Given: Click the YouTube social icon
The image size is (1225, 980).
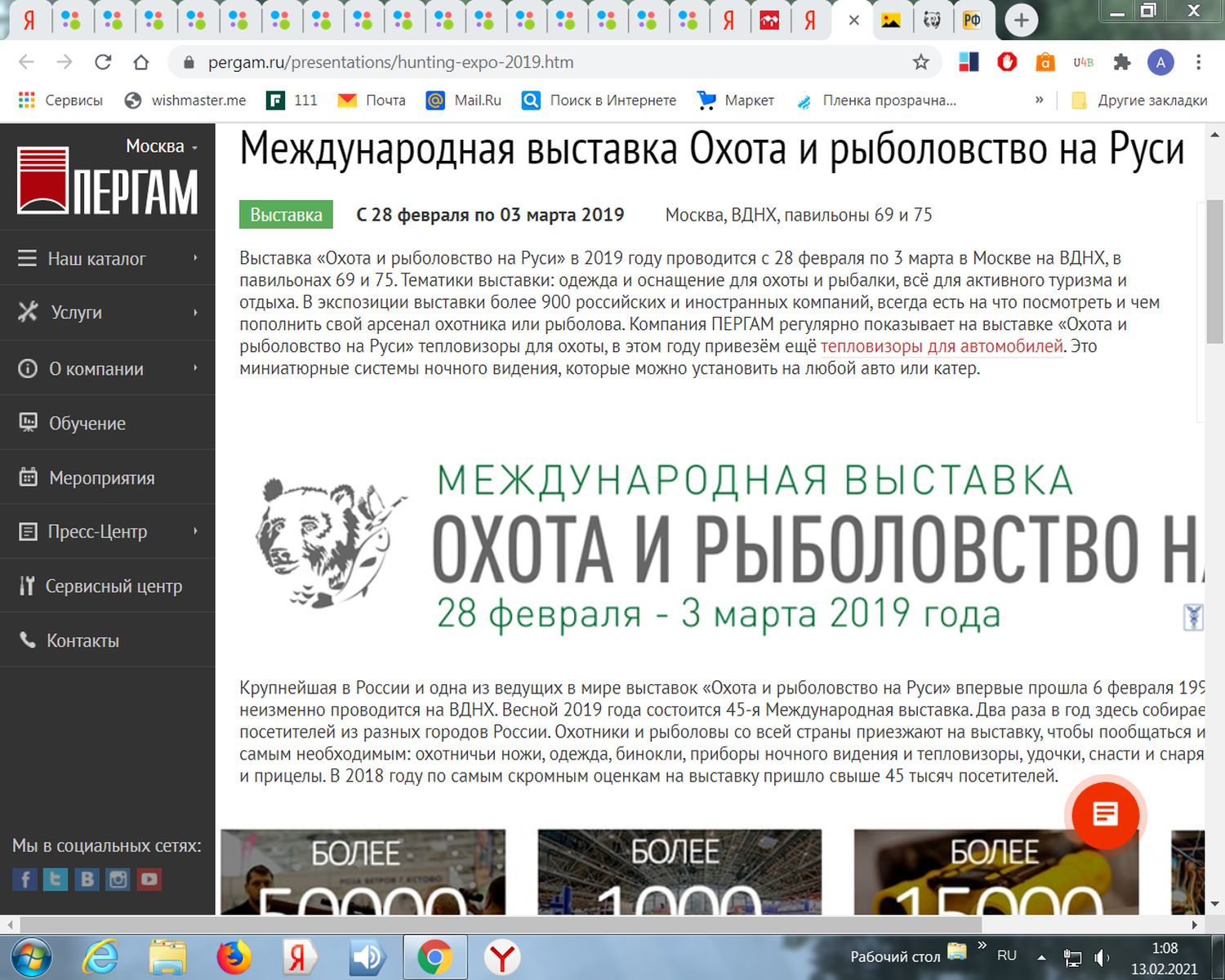Looking at the screenshot, I should point(149,879).
